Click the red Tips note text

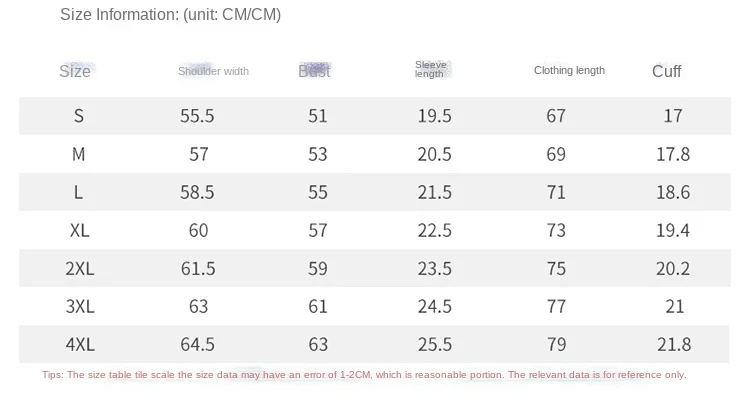pos(364,375)
